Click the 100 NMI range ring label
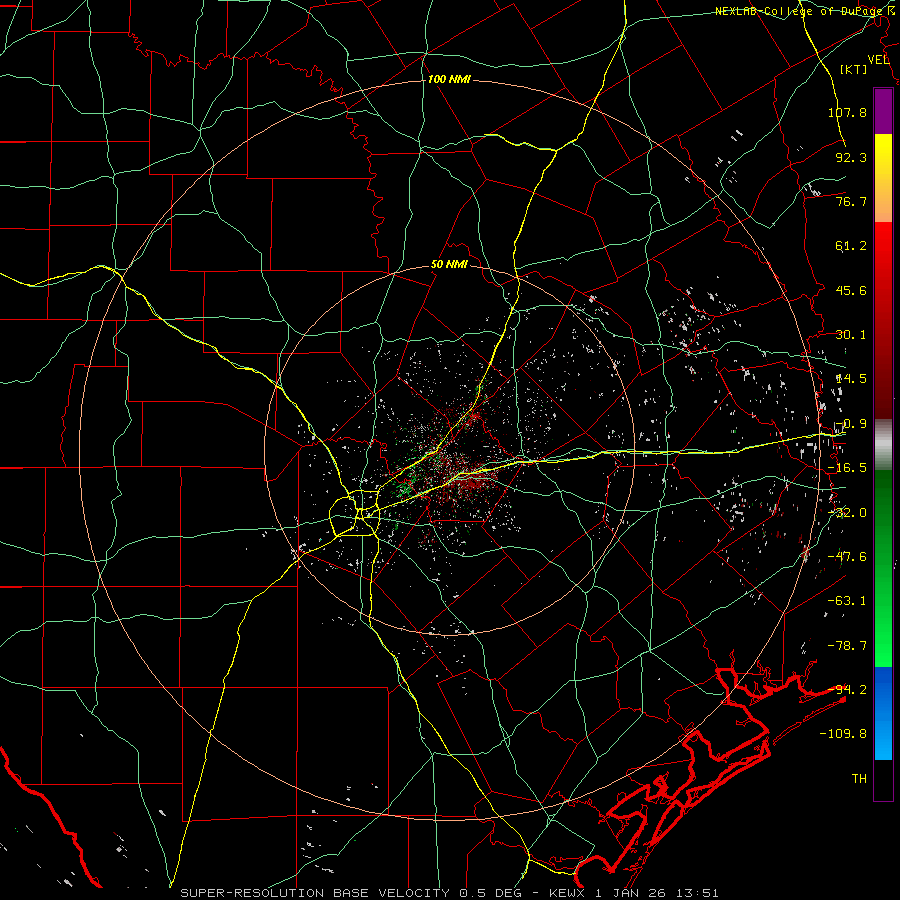Viewport: 900px width, 900px height. pos(449,79)
